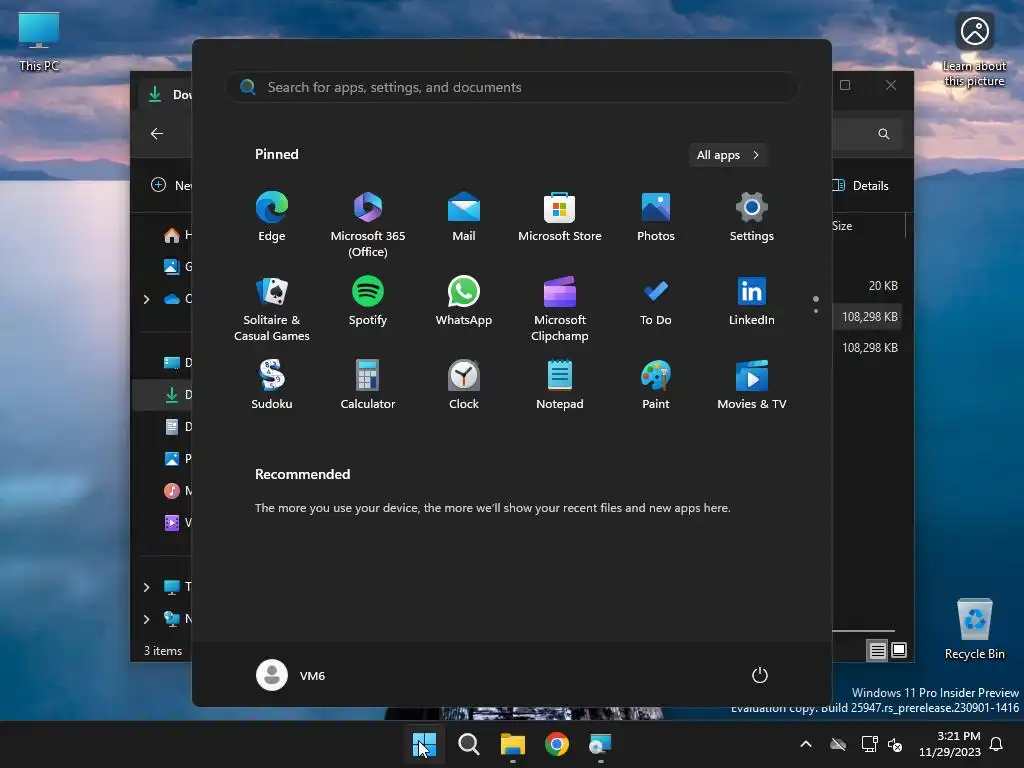Click File Explorer back arrow

tap(157, 134)
